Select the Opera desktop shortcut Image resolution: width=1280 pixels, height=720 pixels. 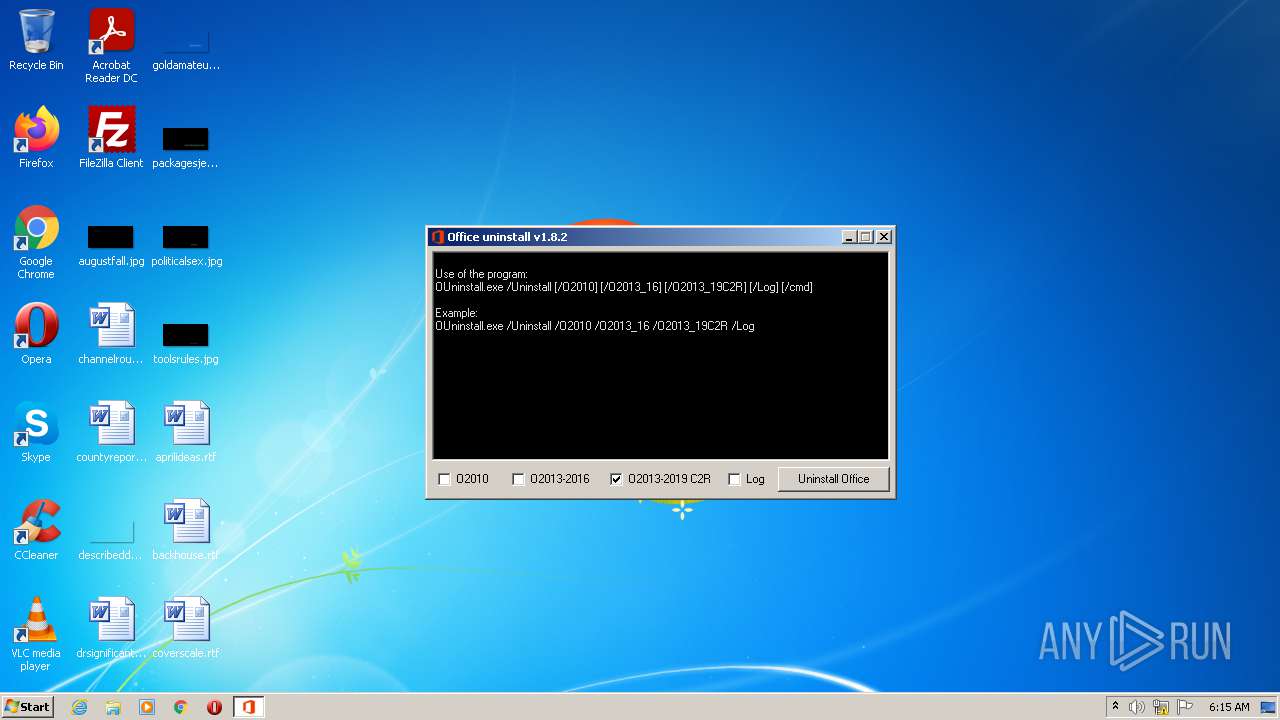36,334
